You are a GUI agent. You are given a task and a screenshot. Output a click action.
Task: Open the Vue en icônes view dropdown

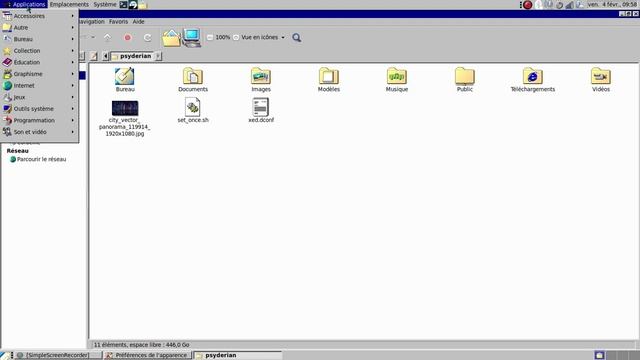[263, 37]
